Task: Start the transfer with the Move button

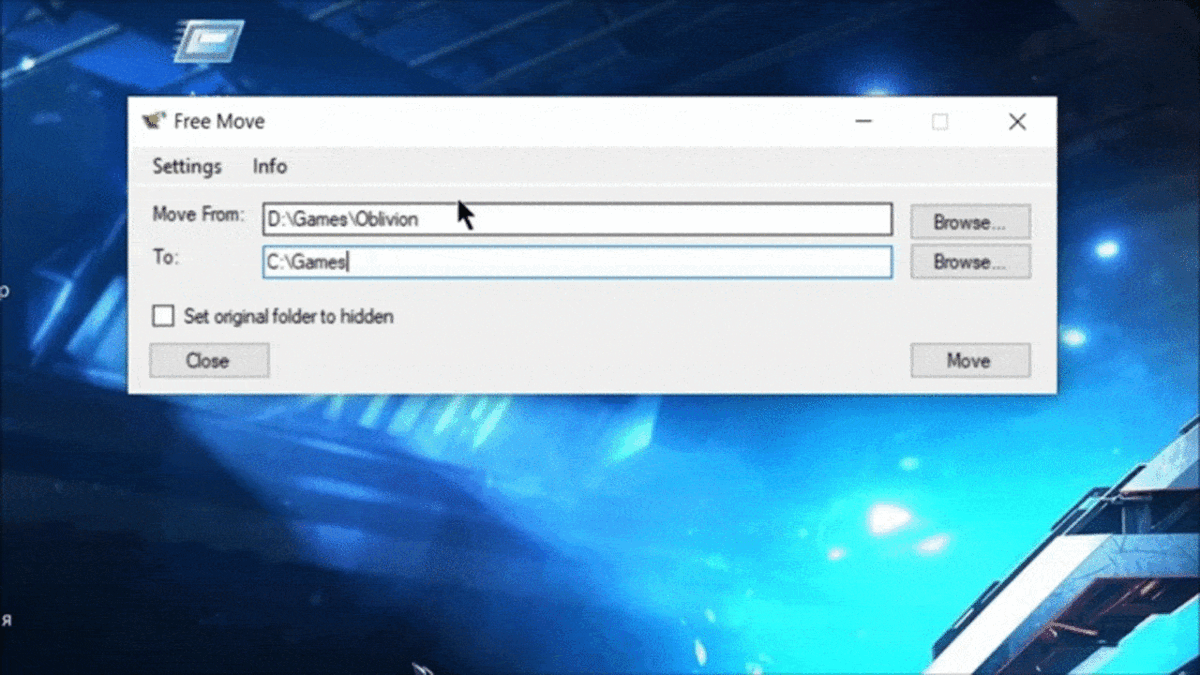Action: point(969,360)
